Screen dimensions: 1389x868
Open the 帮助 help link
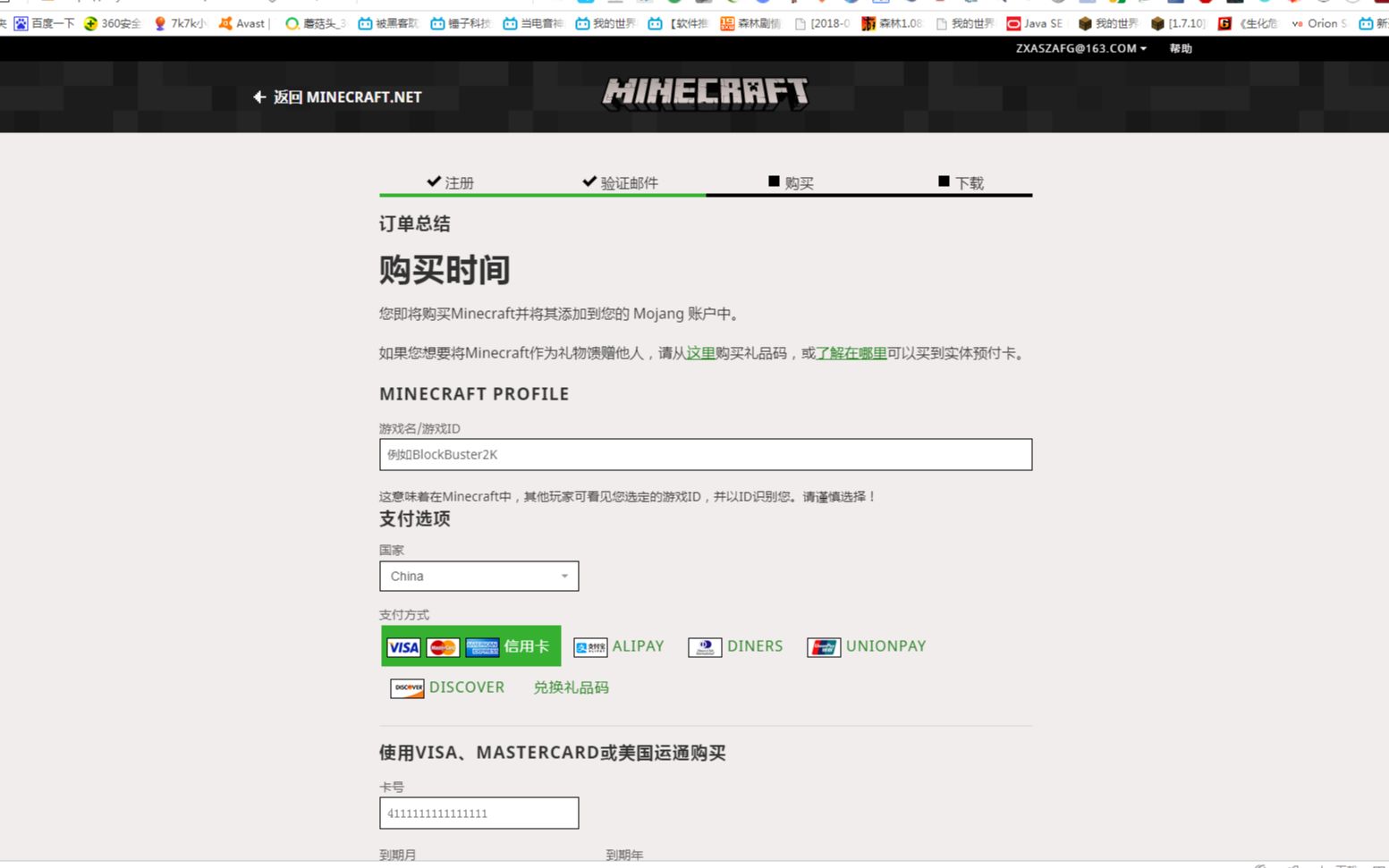1181,48
